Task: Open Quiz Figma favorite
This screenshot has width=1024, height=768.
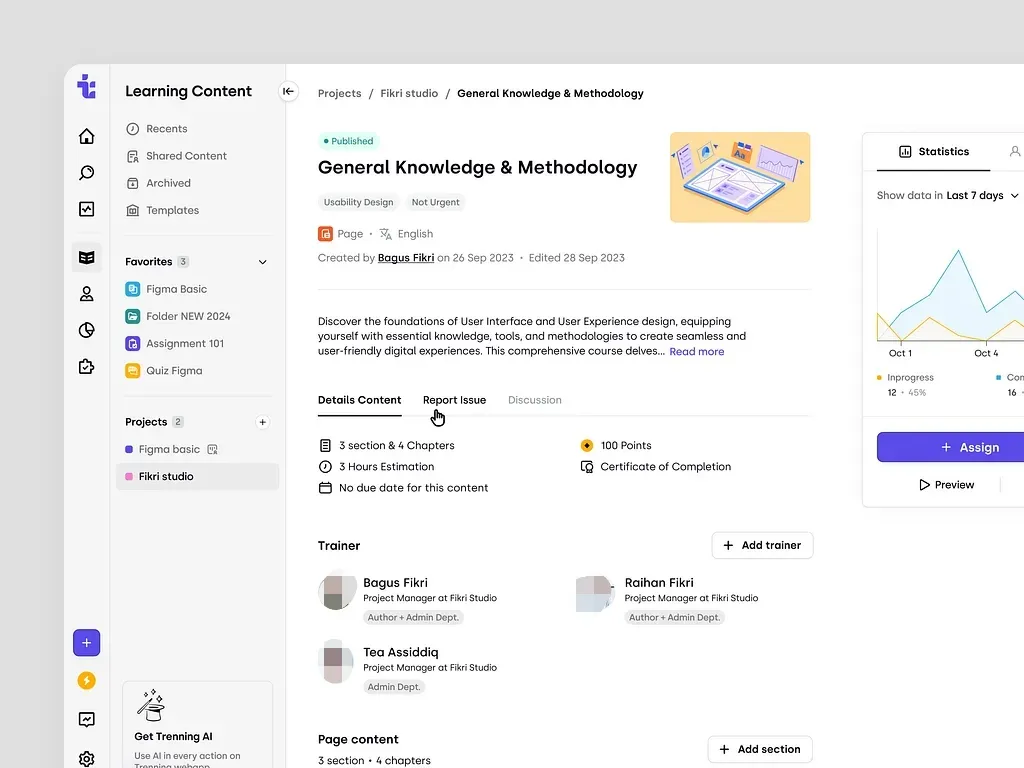Action: (x=164, y=371)
